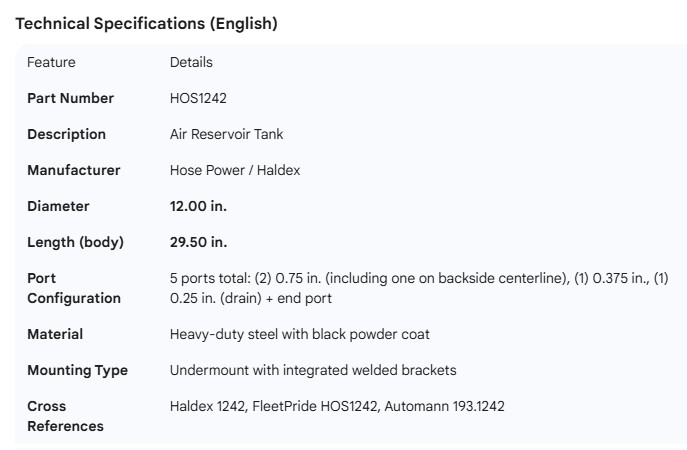This screenshot has height=450, width=687.
Task: Select the Diameter row label
Action: tap(58, 206)
